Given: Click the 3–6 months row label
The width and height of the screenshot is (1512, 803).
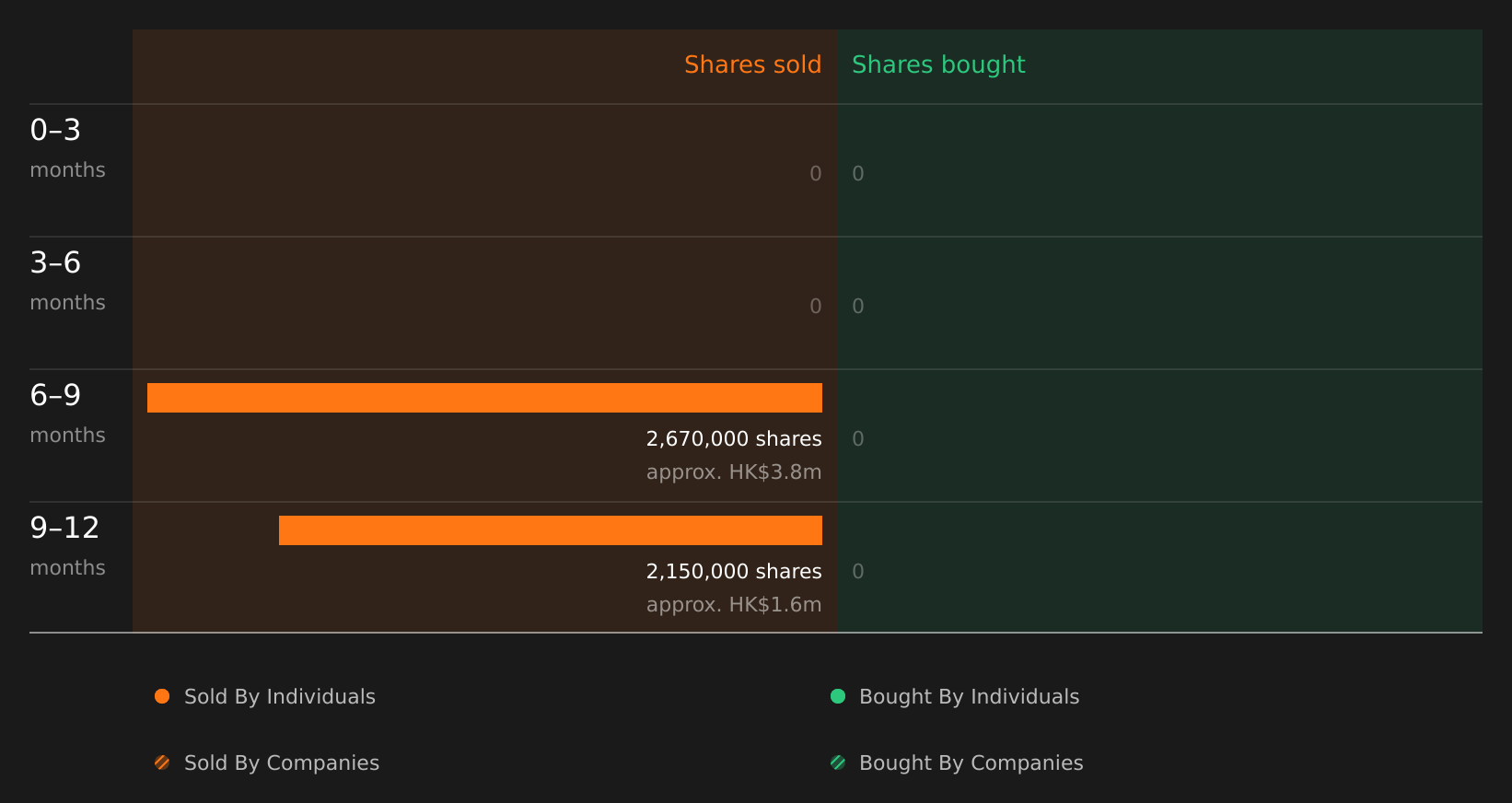Looking at the screenshot, I should pyautogui.click(x=67, y=281).
